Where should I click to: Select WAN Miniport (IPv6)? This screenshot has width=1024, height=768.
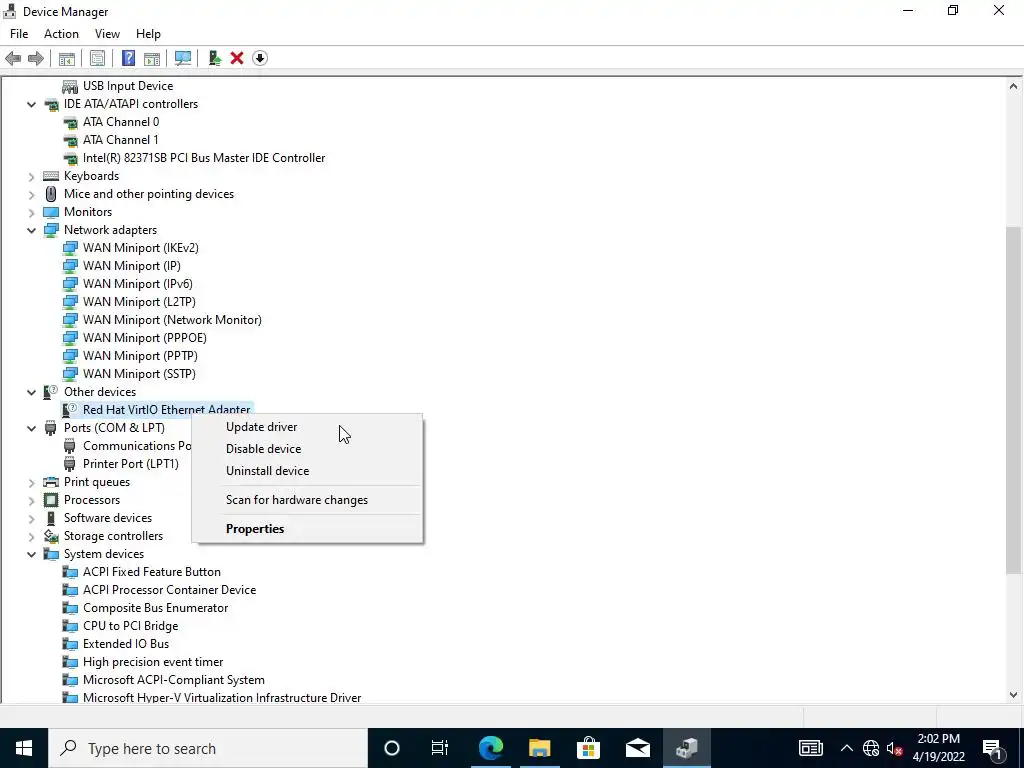coord(137,284)
